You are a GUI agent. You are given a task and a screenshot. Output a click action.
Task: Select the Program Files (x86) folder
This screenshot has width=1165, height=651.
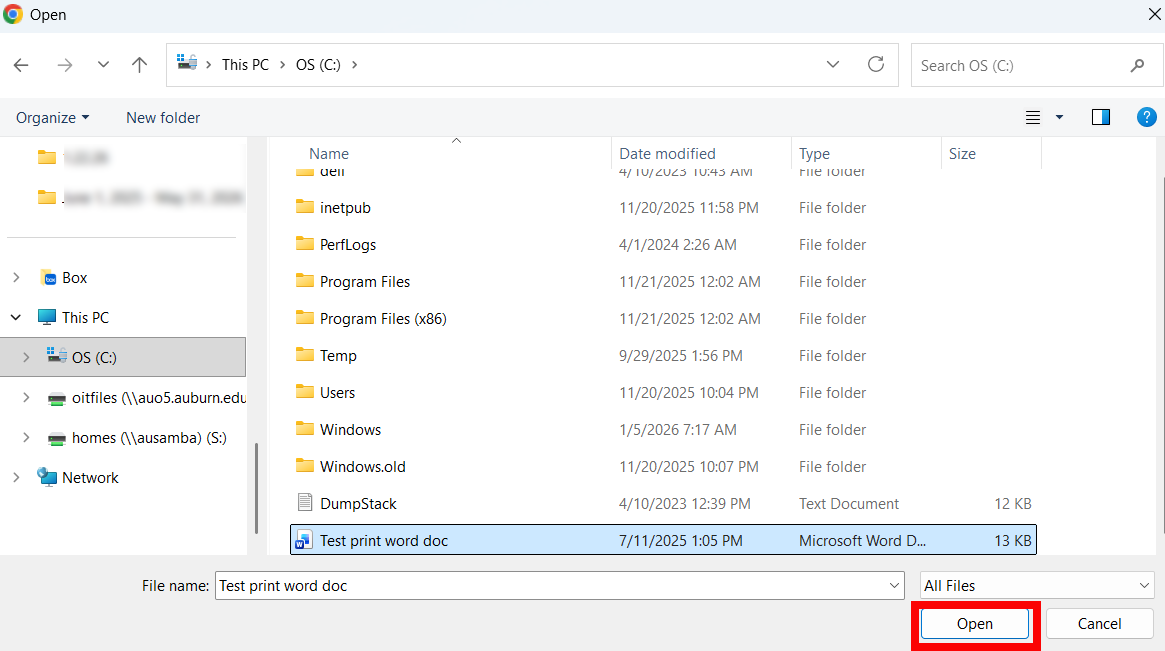click(x=383, y=319)
